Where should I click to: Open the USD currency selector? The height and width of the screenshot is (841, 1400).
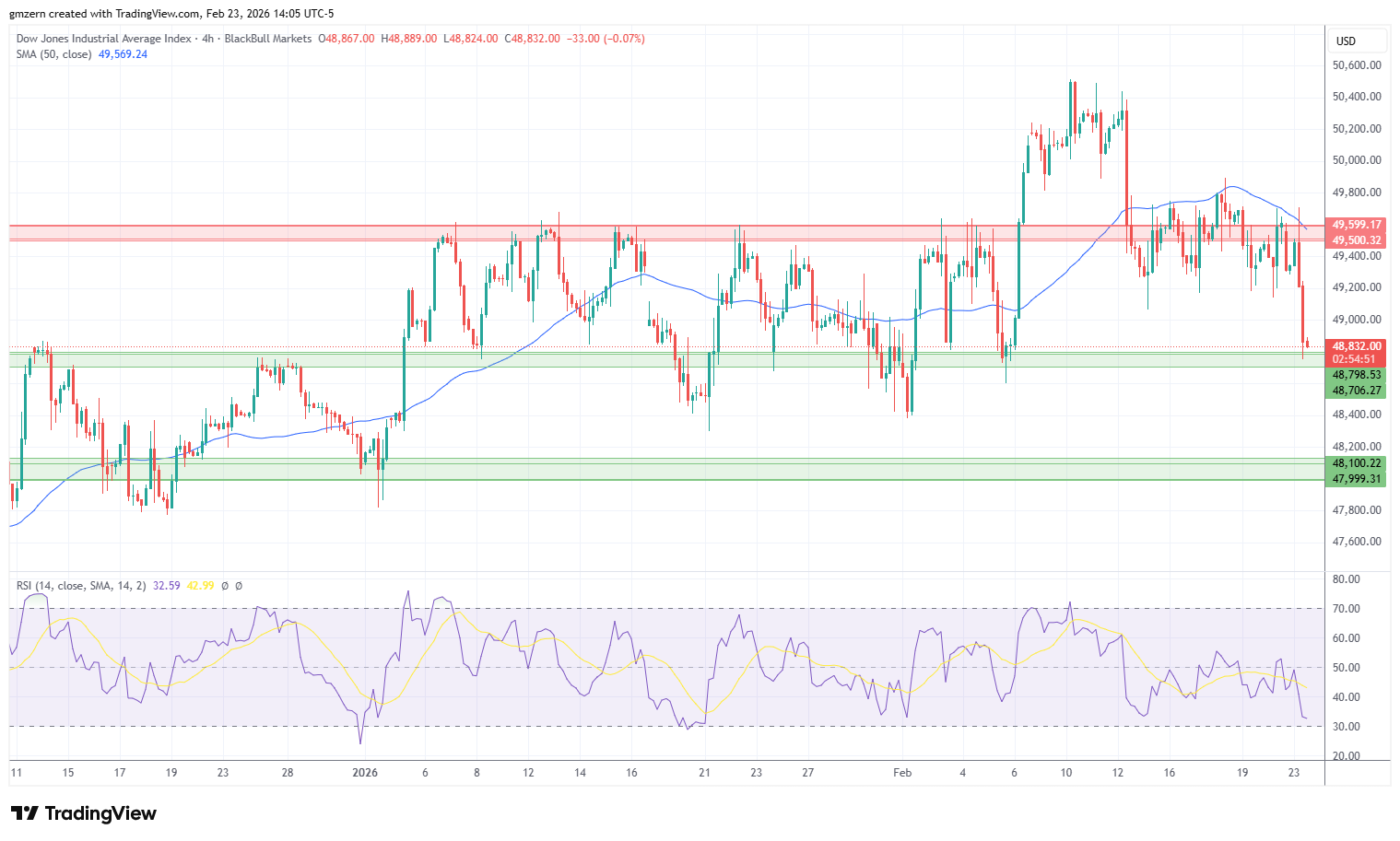(x=1359, y=41)
